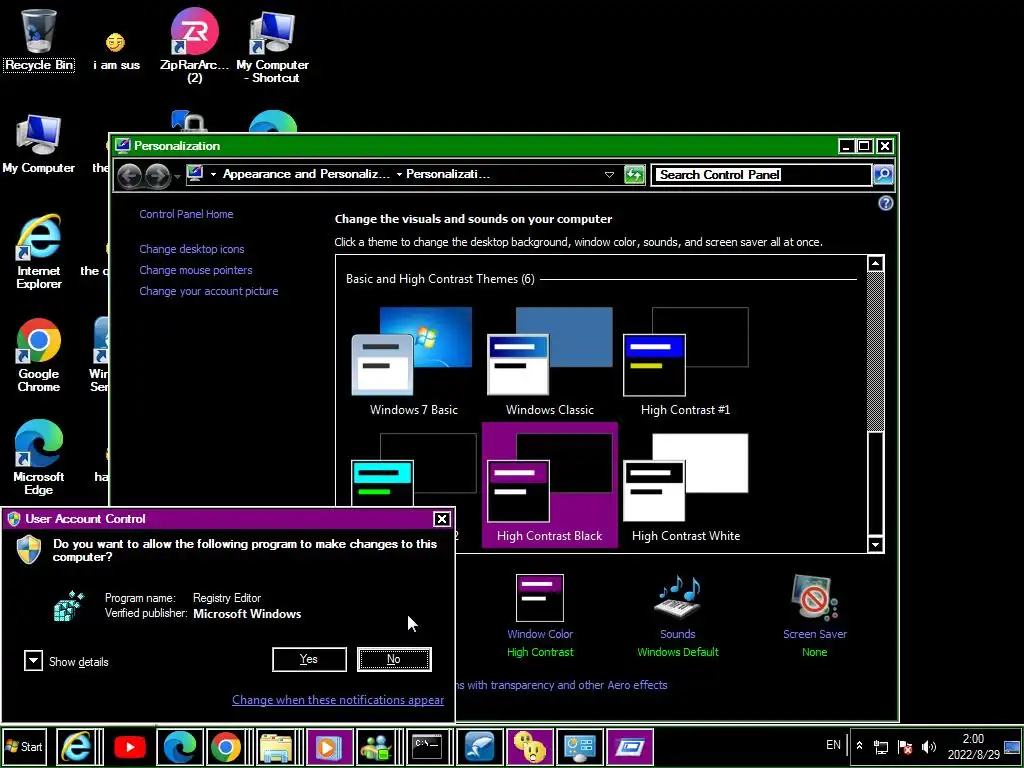Click the refresh button beside address bar
The image size is (1024, 768).
coord(634,175)
